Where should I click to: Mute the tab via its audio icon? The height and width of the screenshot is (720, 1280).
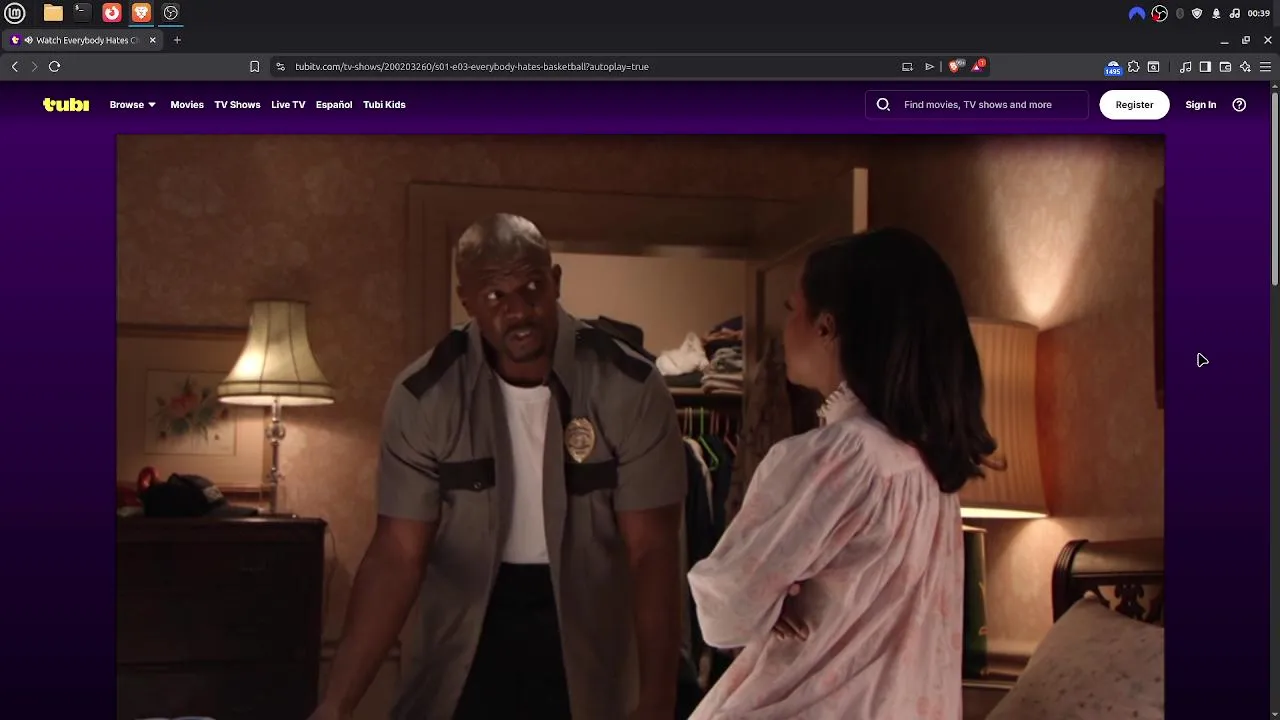[x=28, y=40]
